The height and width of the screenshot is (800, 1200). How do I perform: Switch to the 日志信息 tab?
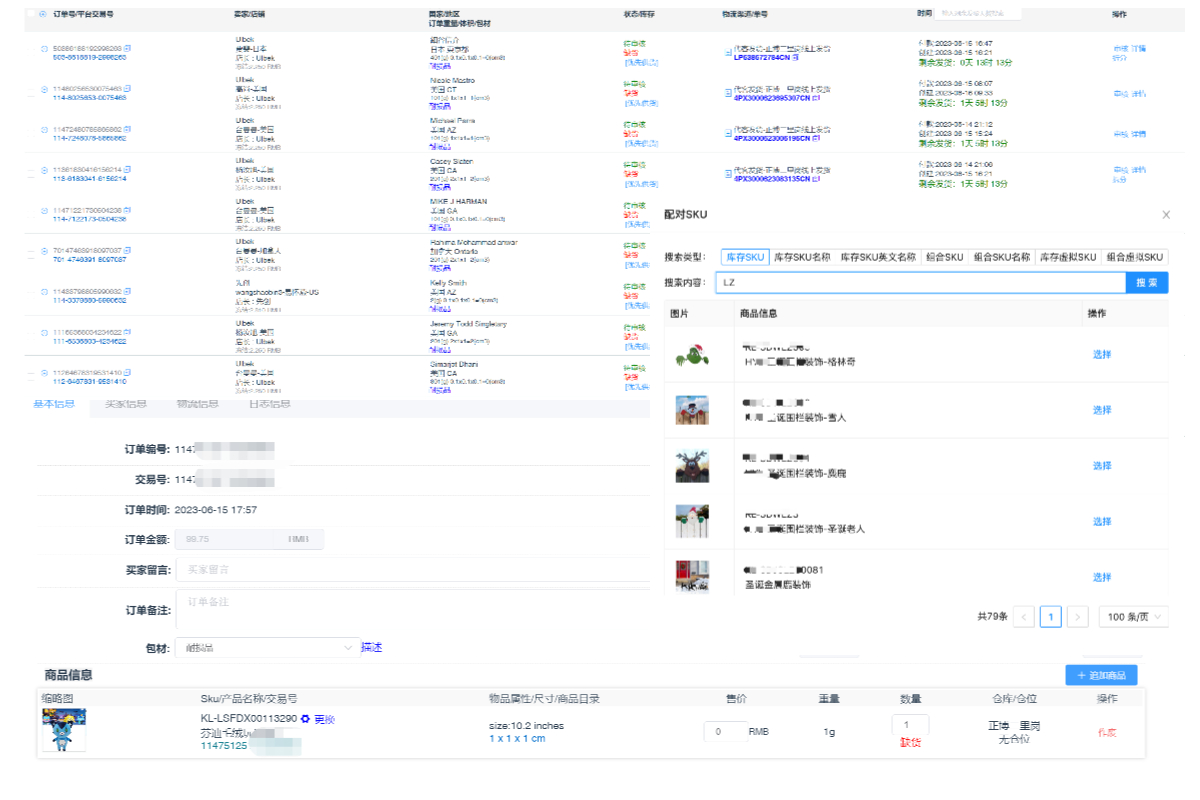(269, 404)
